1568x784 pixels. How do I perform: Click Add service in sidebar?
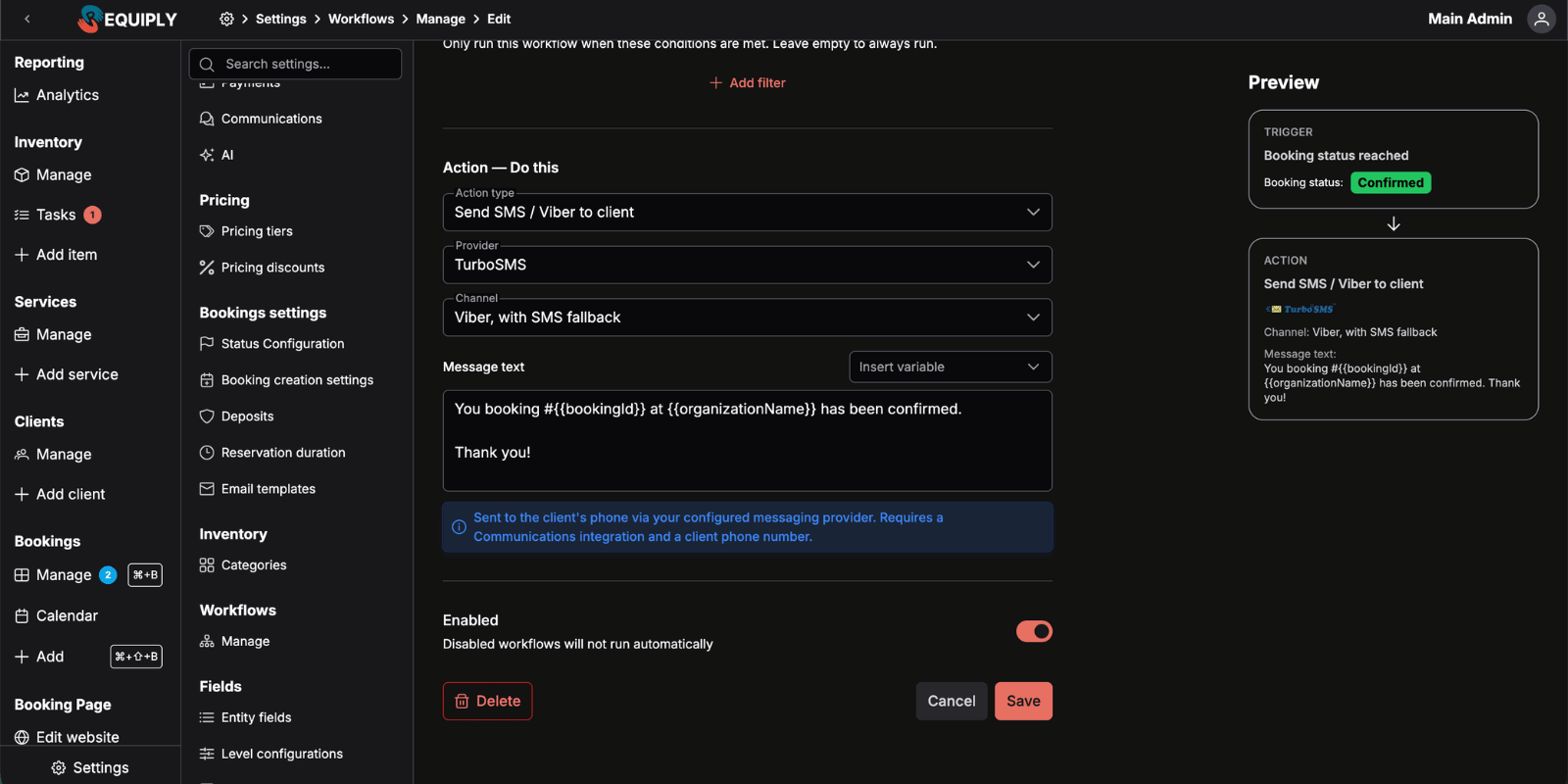67,374
